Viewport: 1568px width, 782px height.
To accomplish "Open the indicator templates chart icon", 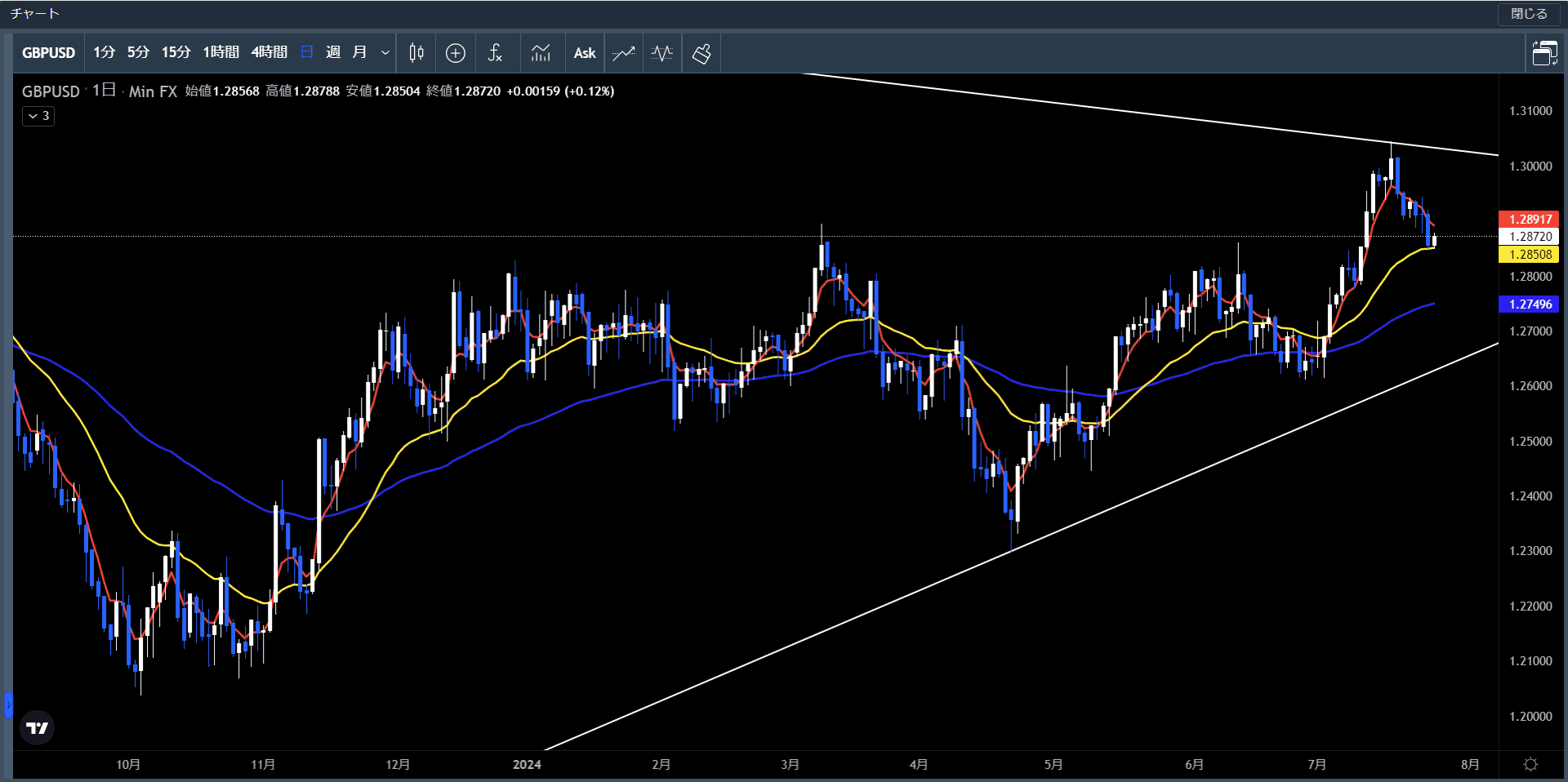I will click(x=541, y=53).
